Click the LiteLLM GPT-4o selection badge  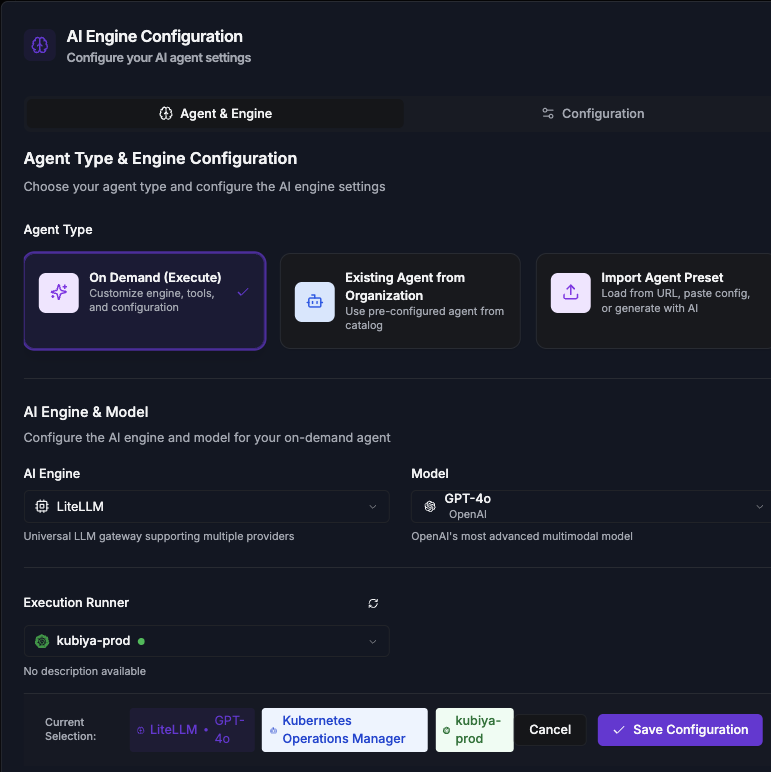[192, 730]
